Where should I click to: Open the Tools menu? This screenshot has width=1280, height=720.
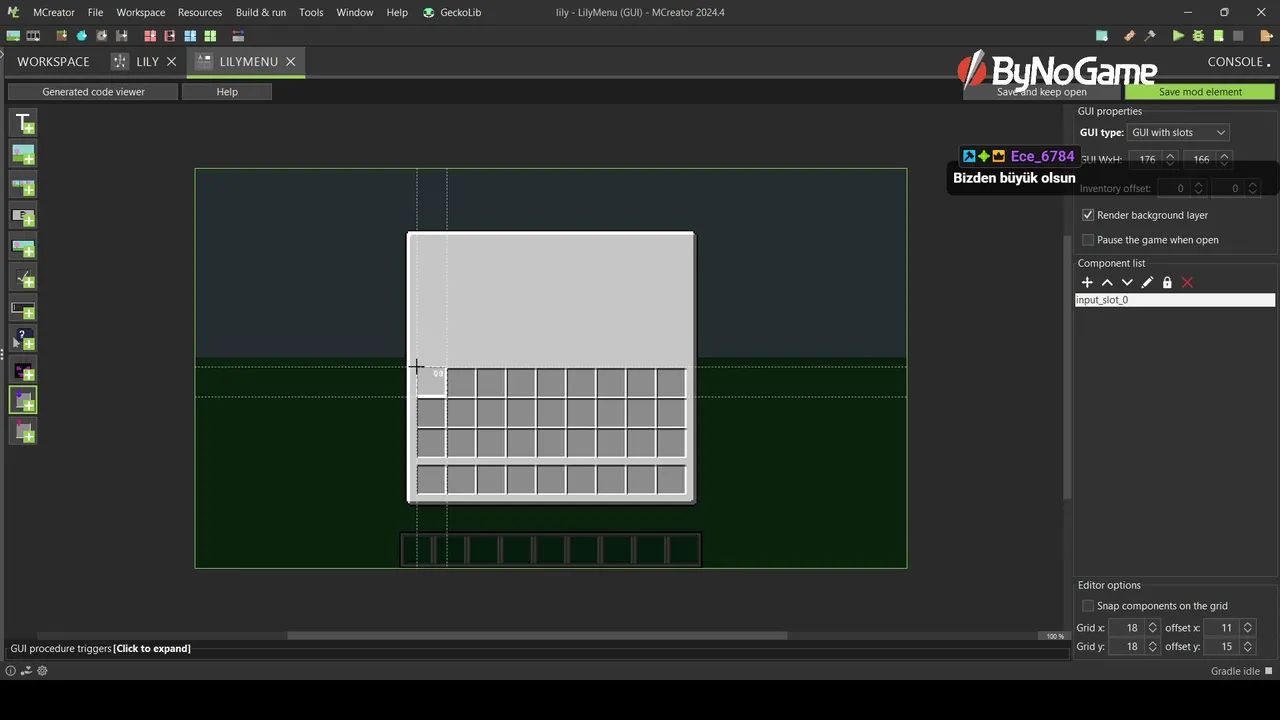coord(311,12)
